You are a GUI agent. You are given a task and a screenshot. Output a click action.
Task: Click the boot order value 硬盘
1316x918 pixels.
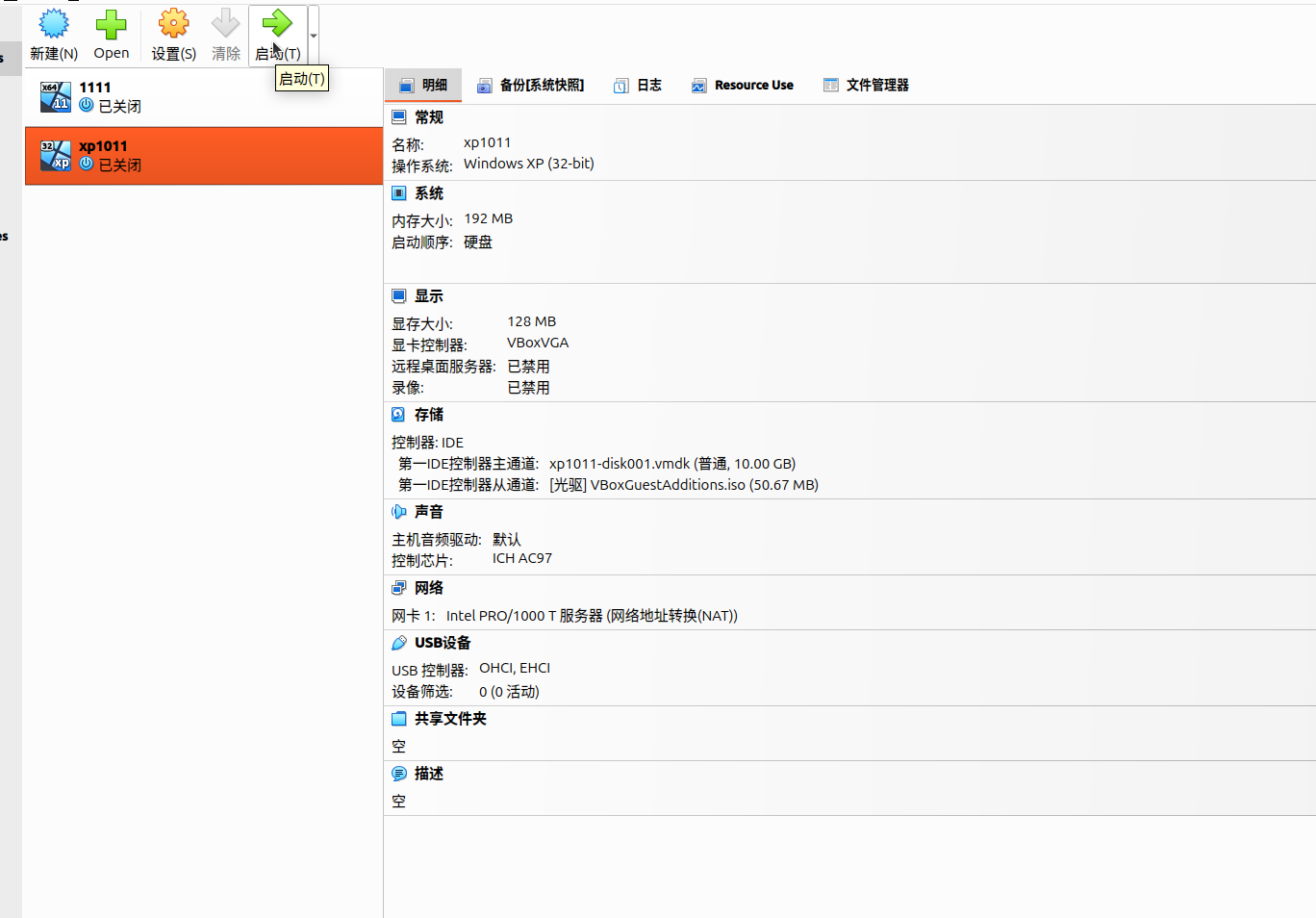[x=478, y=242]
